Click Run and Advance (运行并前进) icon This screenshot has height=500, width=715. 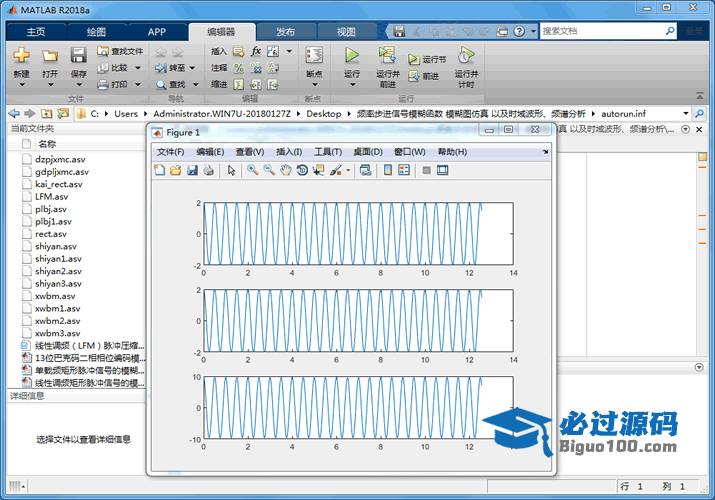coord(387,55)
